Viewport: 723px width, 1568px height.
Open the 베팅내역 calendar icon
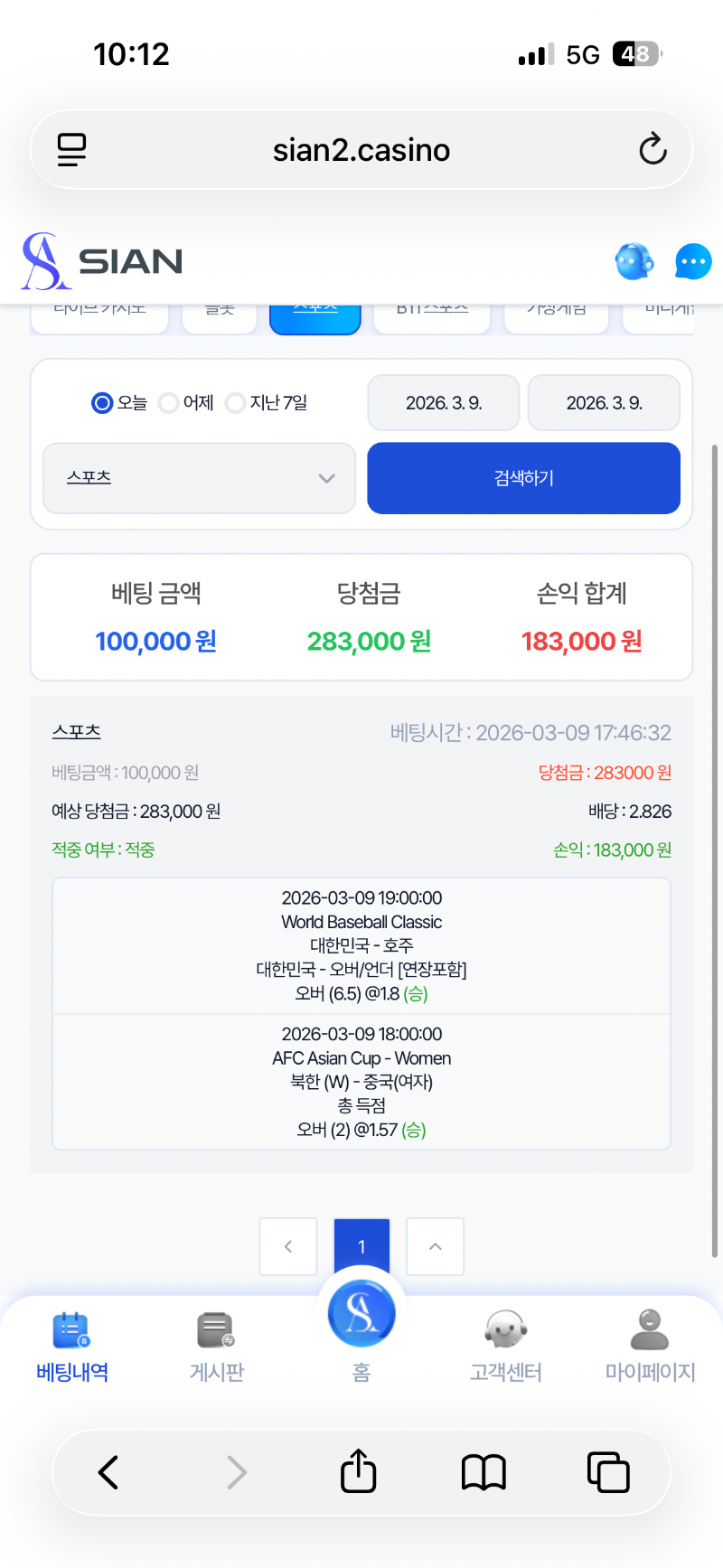click(71, 1330)
